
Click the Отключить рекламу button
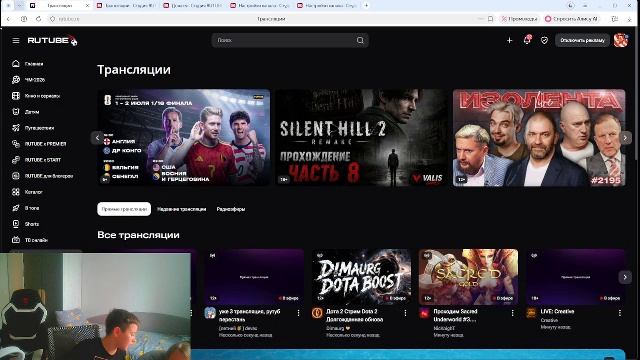582,40
